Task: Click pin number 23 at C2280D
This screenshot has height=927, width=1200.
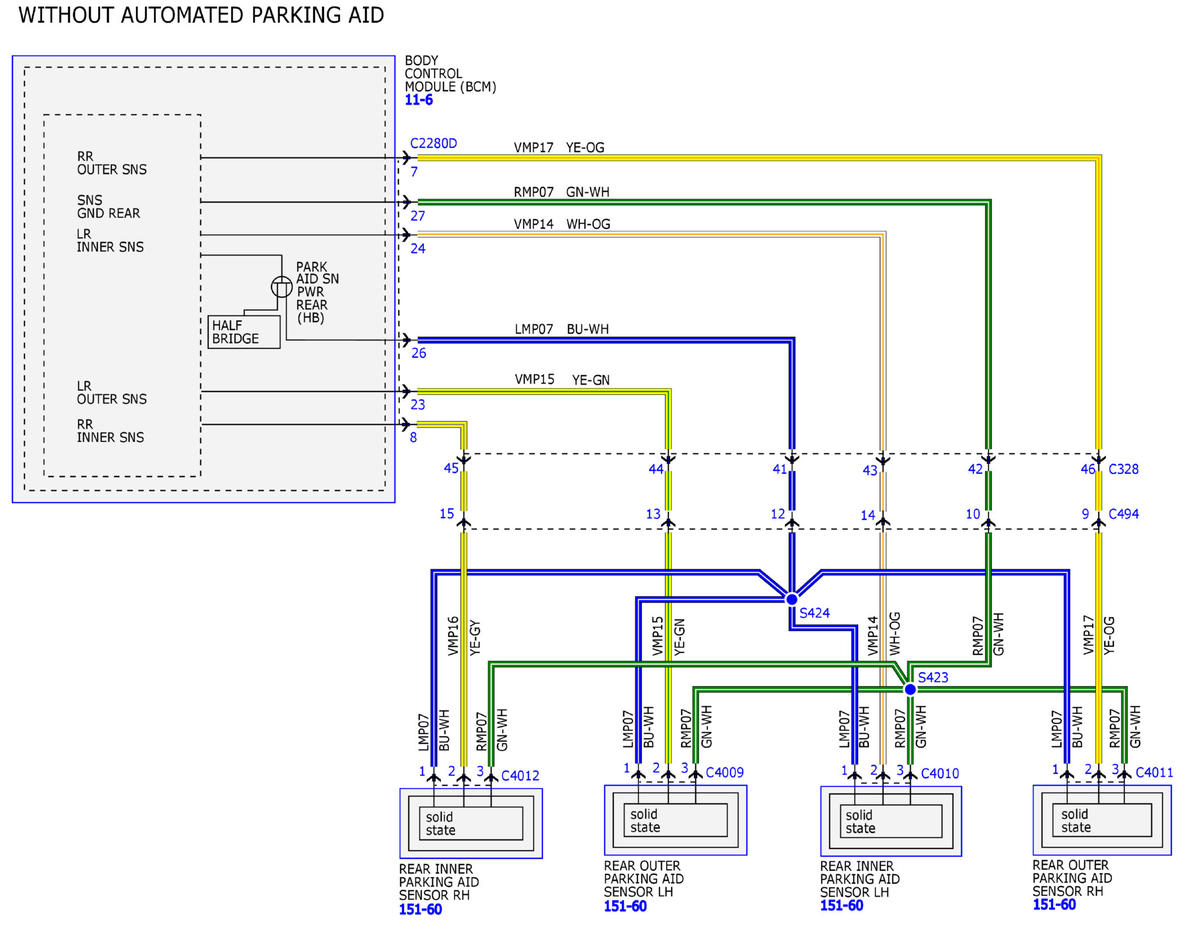Action: [417, 405]
